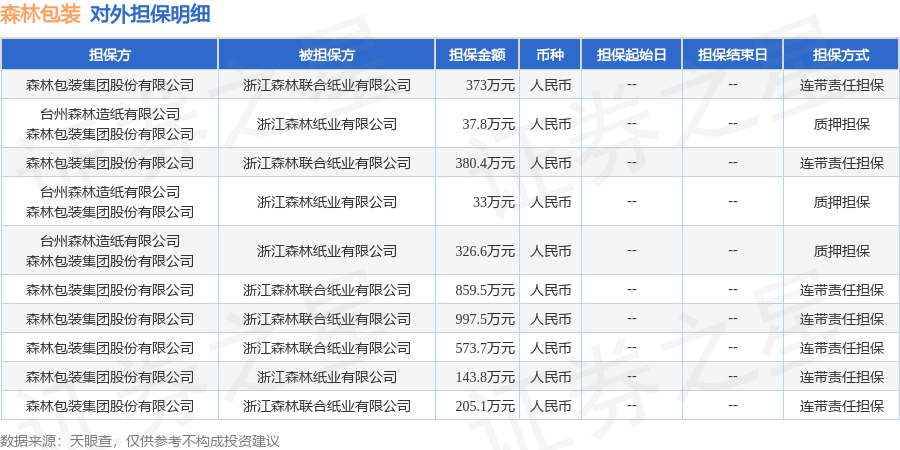Select 浙江森林联合纸业有限公司 in the 573.7万元 row
Viewport: 900px width, 450px height.
coord(327,348)
